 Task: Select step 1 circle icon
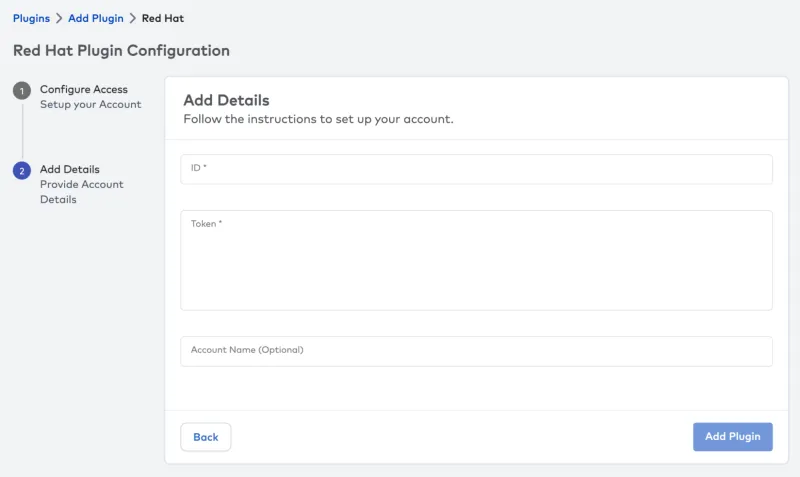coord(22,91)
